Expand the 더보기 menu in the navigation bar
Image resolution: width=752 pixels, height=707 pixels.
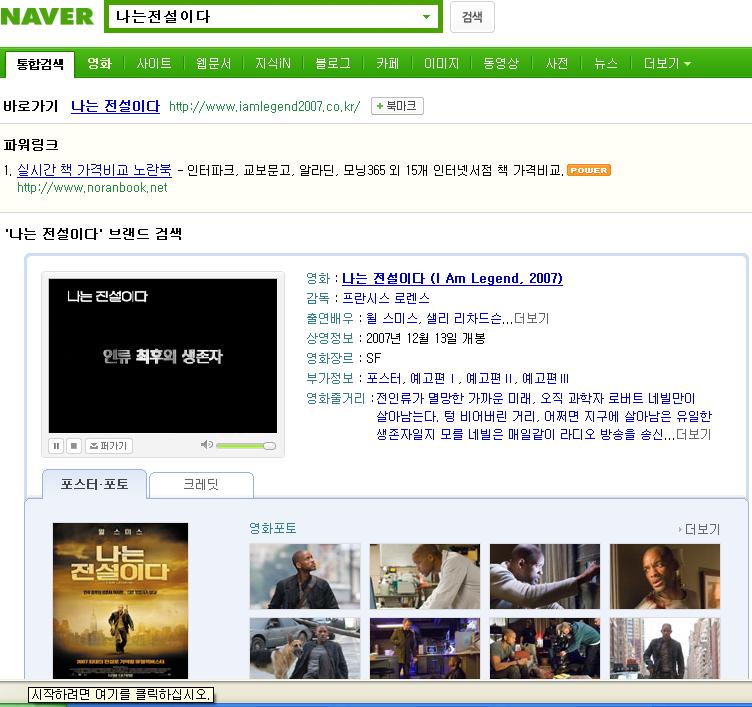pyautogui.click(x=666, y=63)
